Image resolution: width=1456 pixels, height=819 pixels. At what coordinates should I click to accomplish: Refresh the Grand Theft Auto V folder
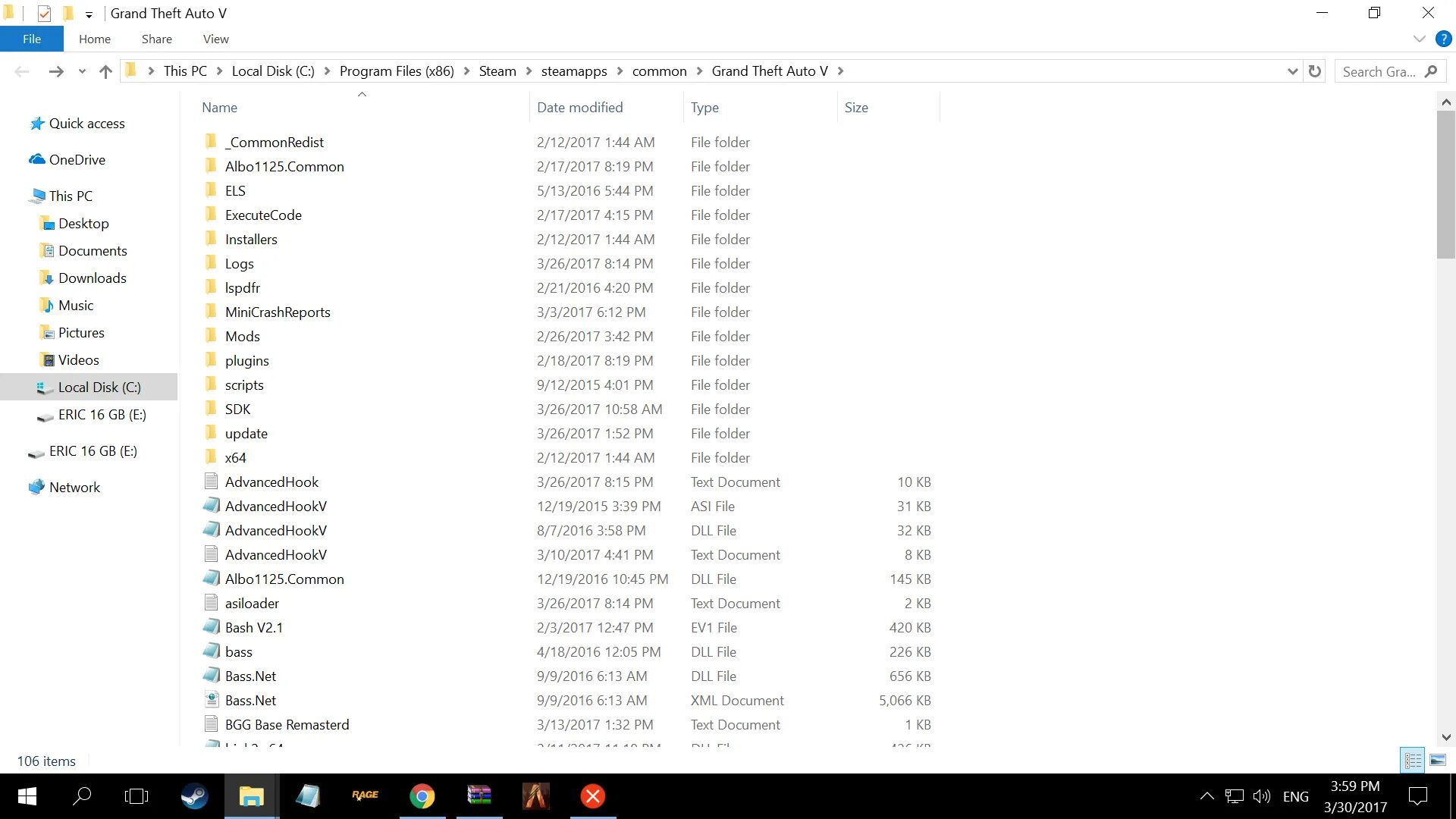pos(1315,71)
